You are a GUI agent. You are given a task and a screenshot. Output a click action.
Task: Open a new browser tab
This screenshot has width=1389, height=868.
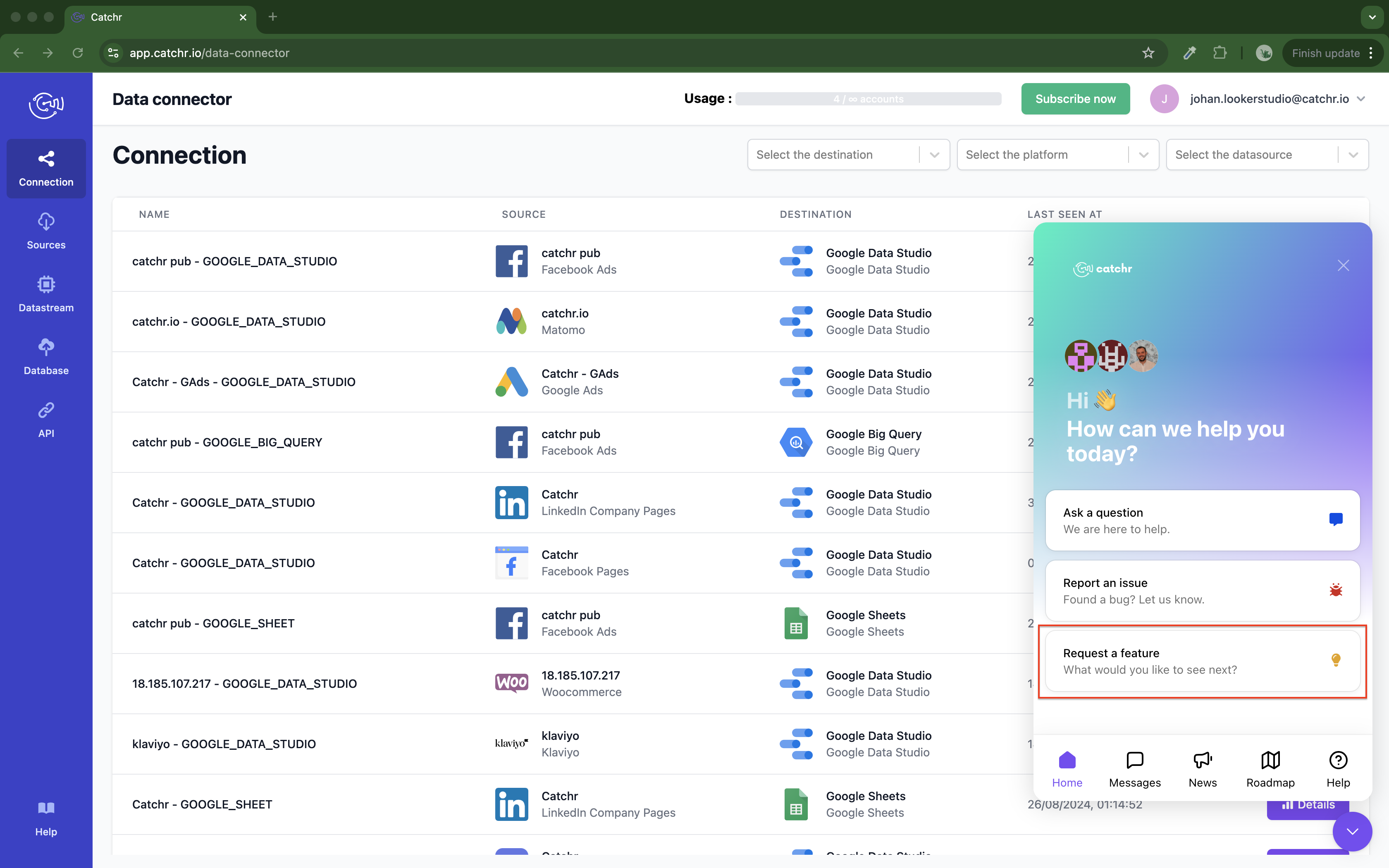[273, 17]
